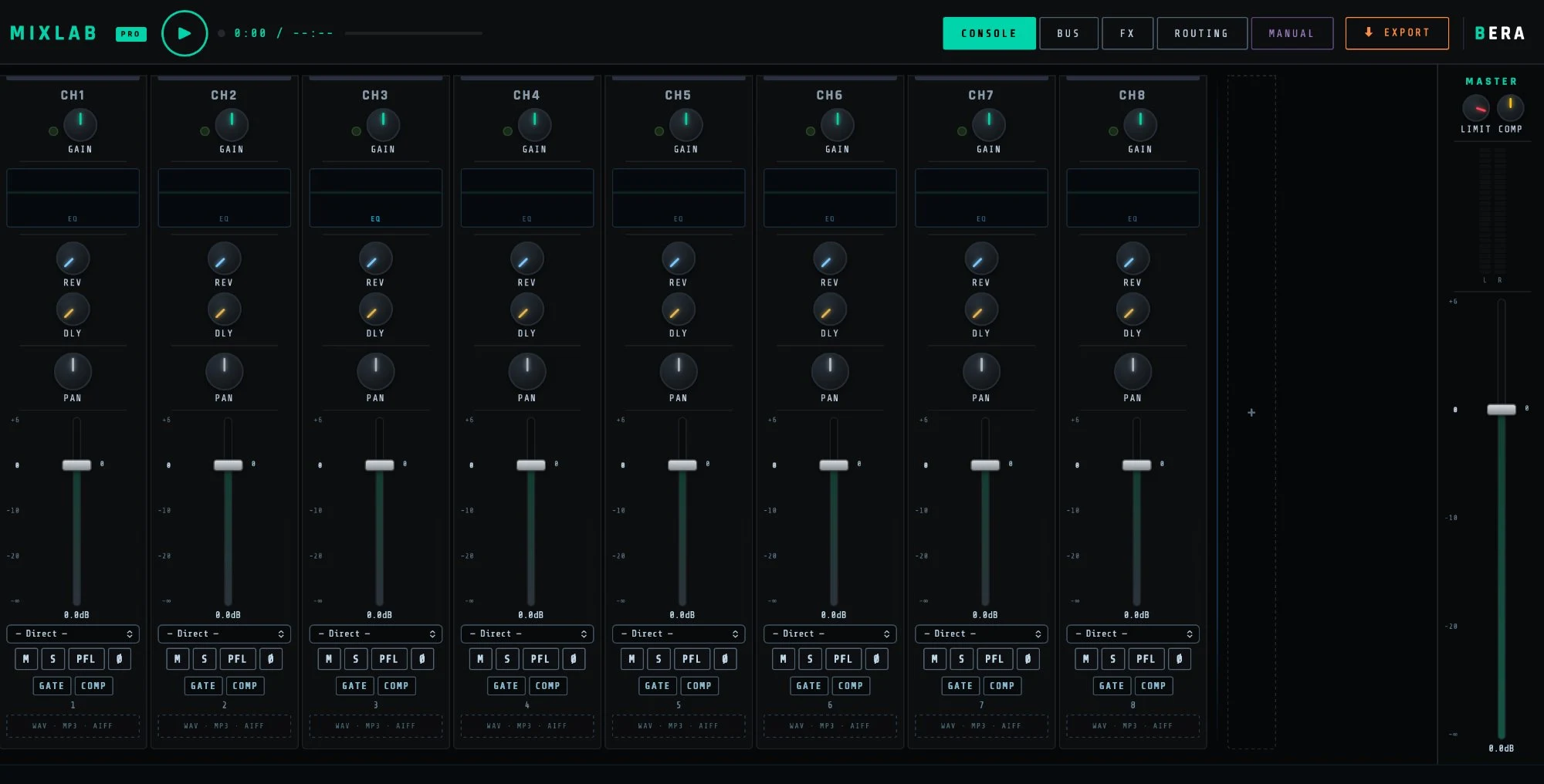Enable PFL on channel CH7
This screenshot has height=784, width=1544.
coord(994,658)
